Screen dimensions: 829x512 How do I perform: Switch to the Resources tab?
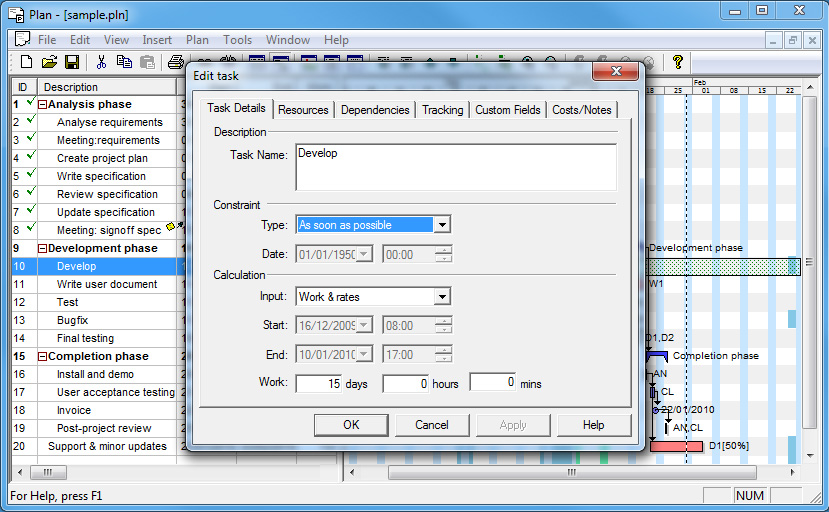click(x=303, y=110)
